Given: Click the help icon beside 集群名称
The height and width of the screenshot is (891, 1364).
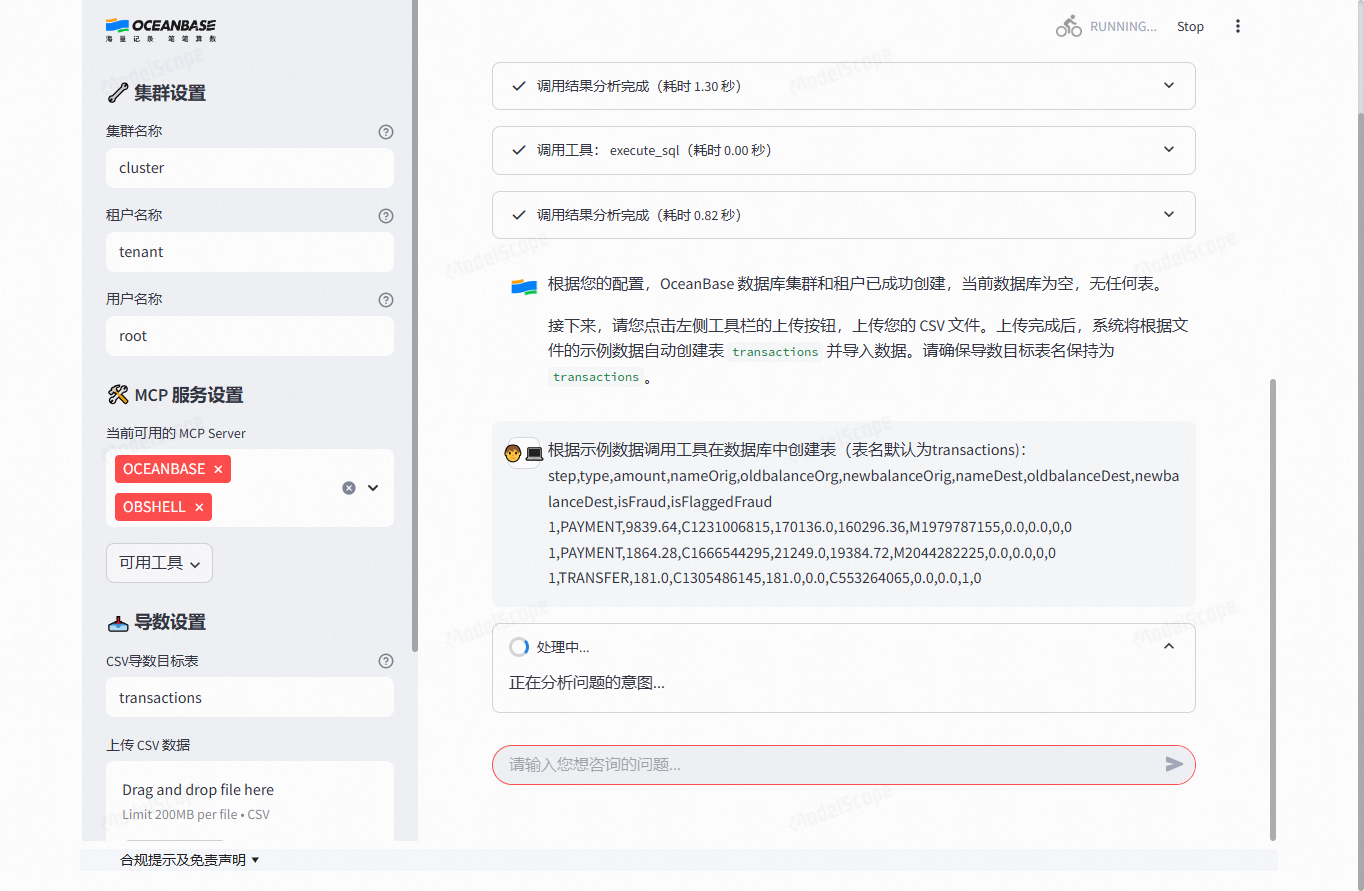Looking at the screenshot, I should (386, 131).
